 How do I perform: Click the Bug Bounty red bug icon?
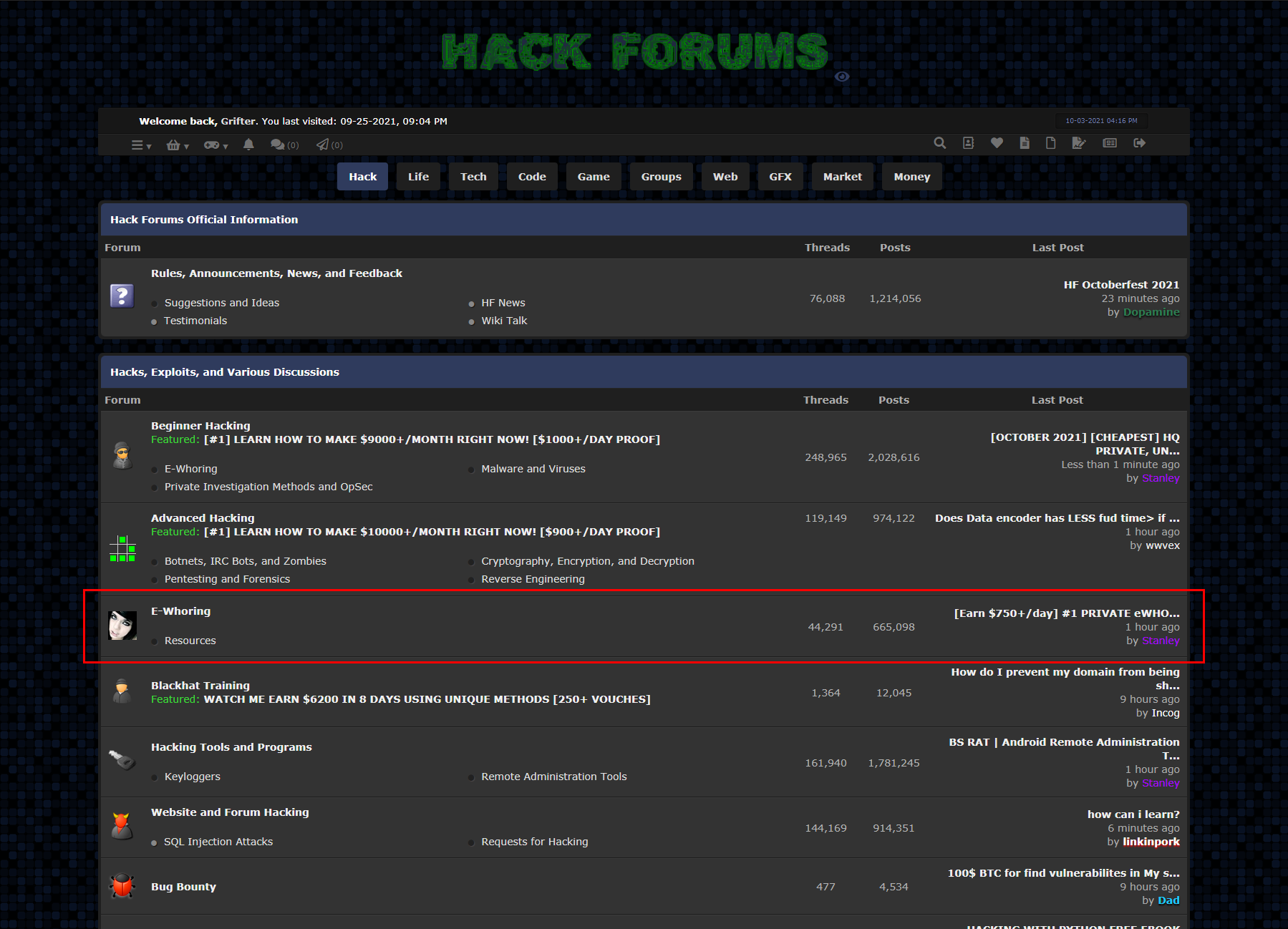(122, 886)
